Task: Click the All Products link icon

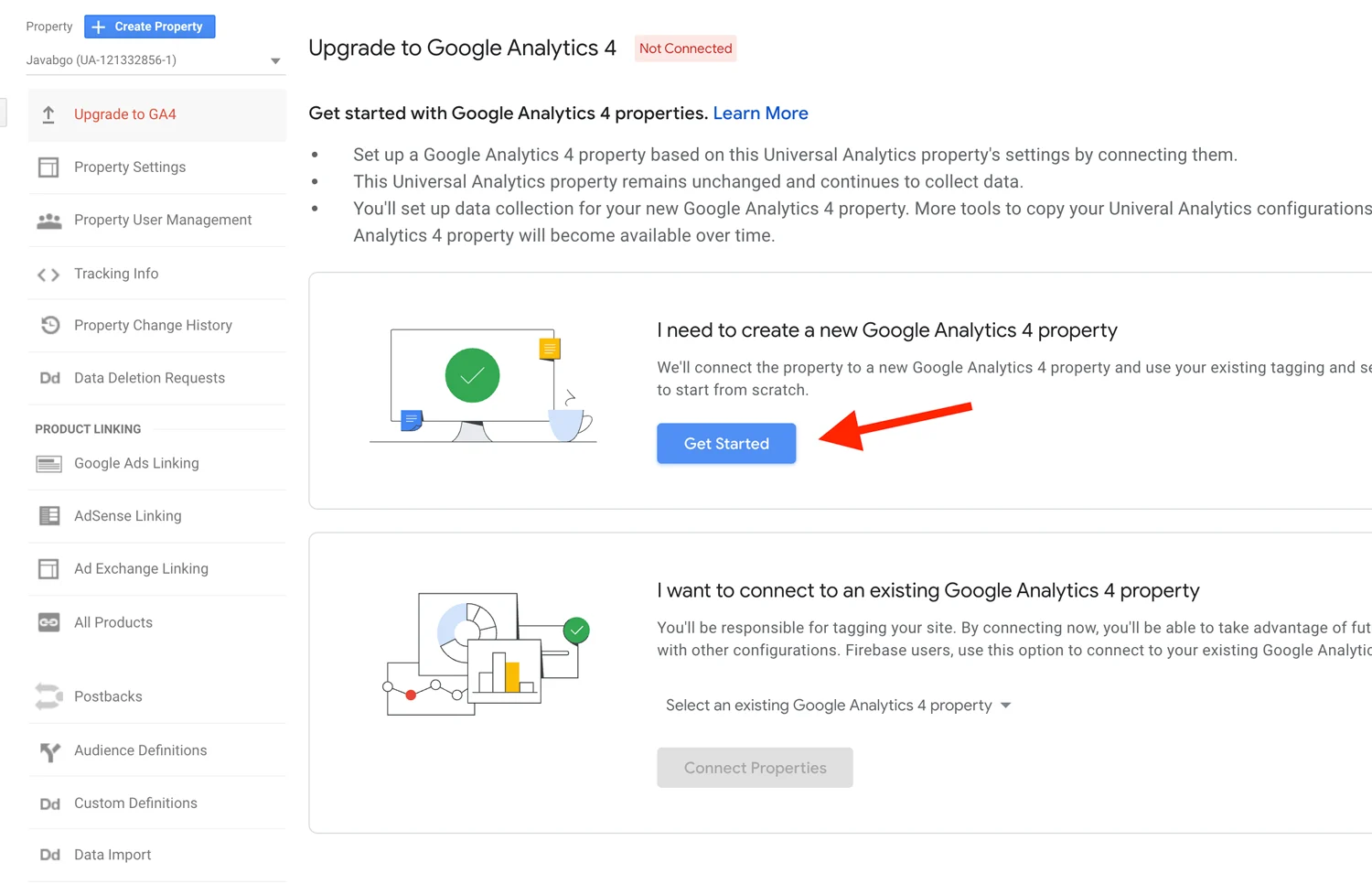Action: pyautogui.click(x=48, y=622)
